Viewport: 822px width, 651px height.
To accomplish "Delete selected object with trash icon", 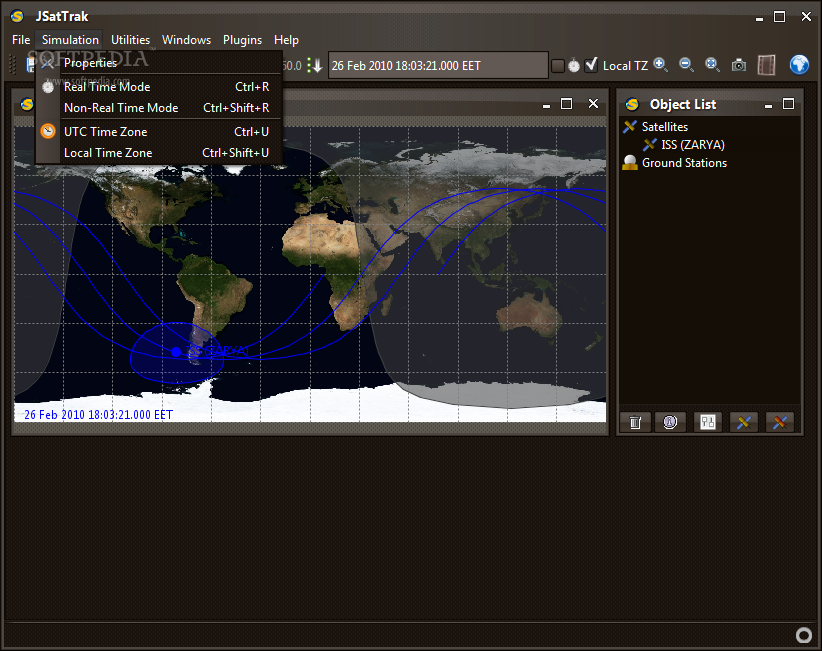I will click(635, 422).
